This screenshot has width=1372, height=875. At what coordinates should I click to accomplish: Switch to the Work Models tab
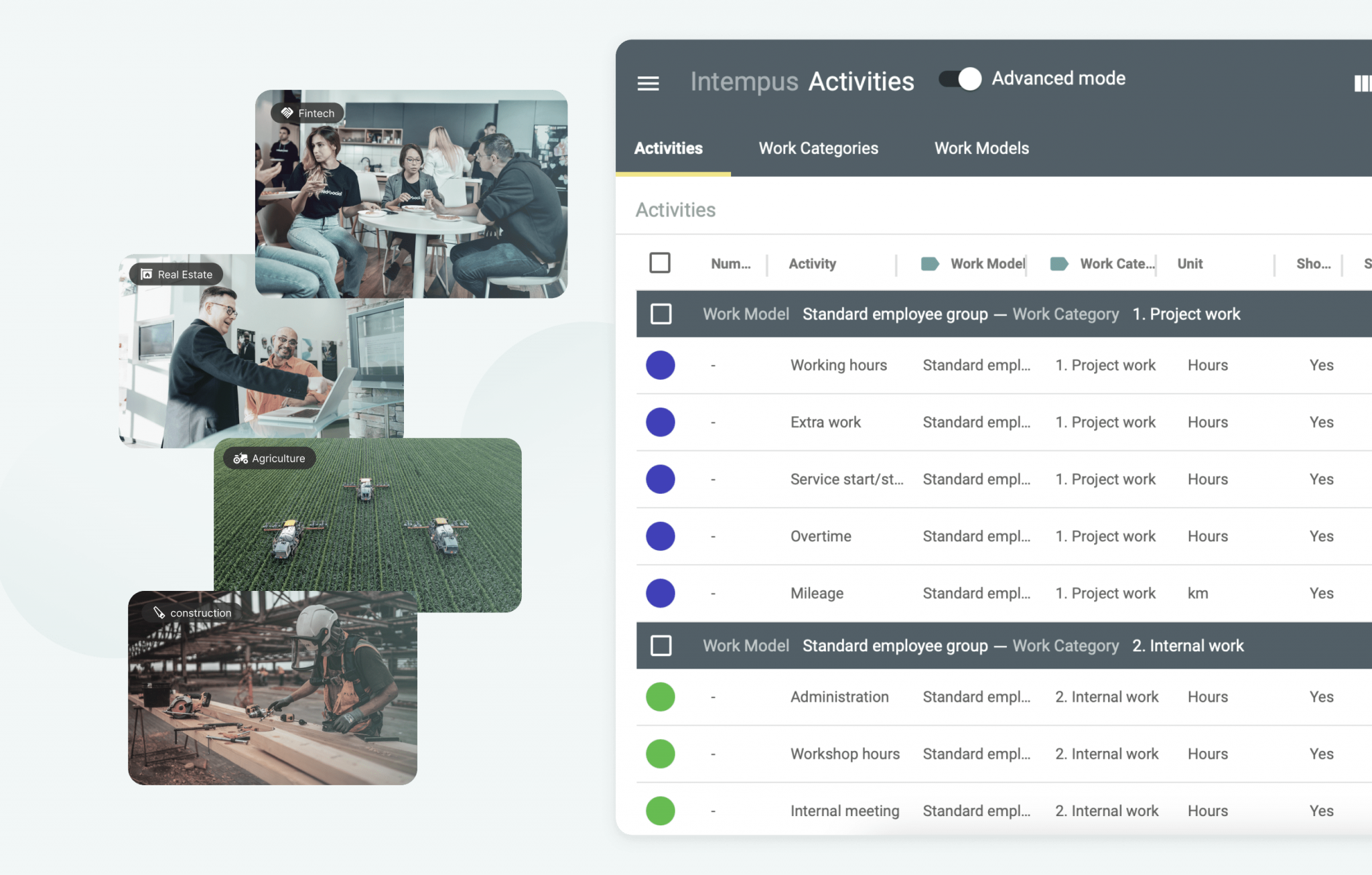pos(981,148)
